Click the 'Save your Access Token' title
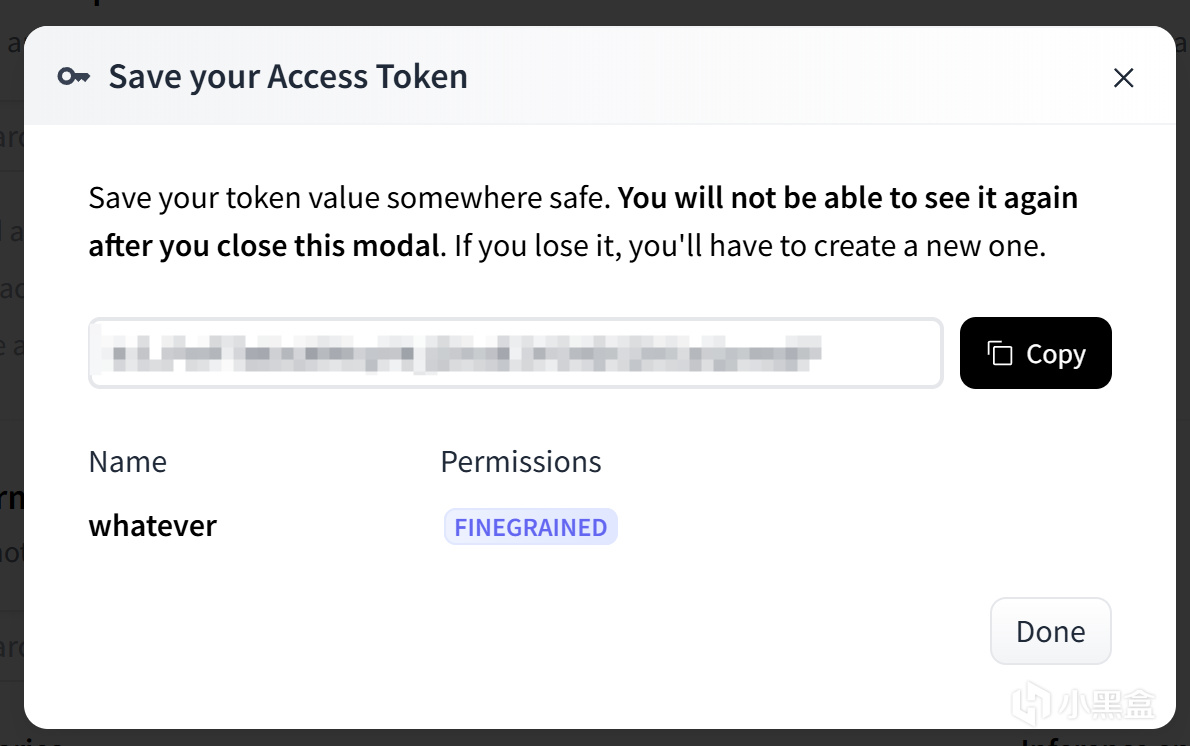The image size is (1190, 746). (288, 77)
